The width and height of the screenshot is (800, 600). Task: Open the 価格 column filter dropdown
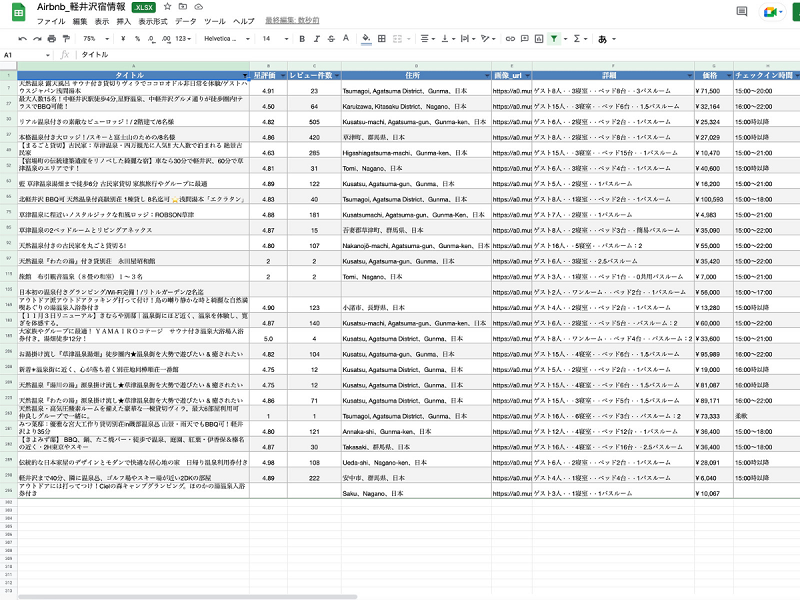coord(729,76)
